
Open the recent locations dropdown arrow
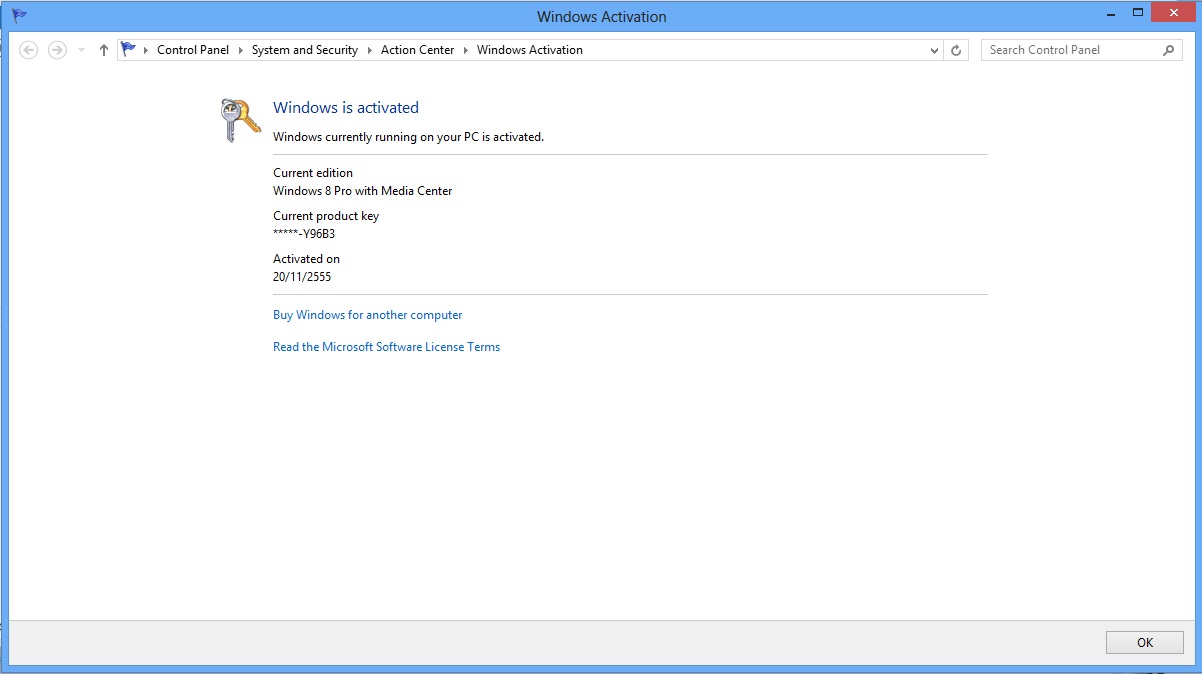pos(82,50)
